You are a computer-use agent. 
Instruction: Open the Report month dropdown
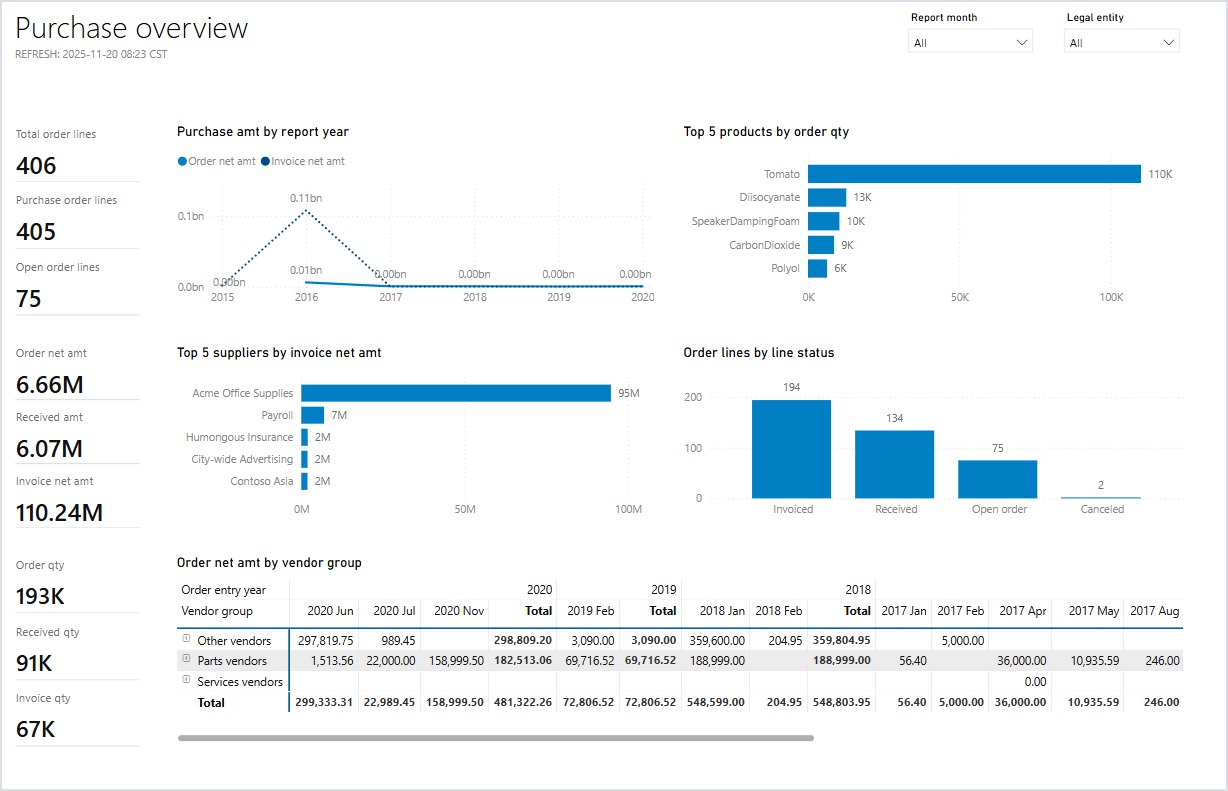tap(970, 42)
